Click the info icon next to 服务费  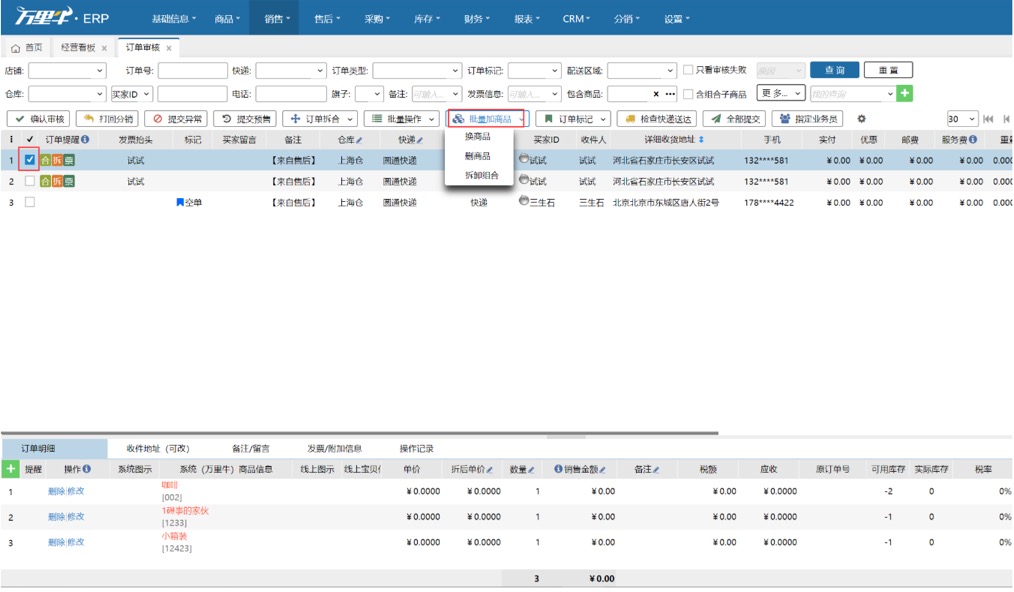click(x=973, y=140)
